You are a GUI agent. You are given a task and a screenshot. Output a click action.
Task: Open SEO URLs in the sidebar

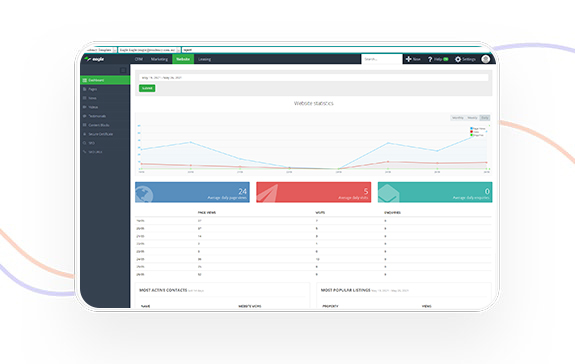coord(105,152)
